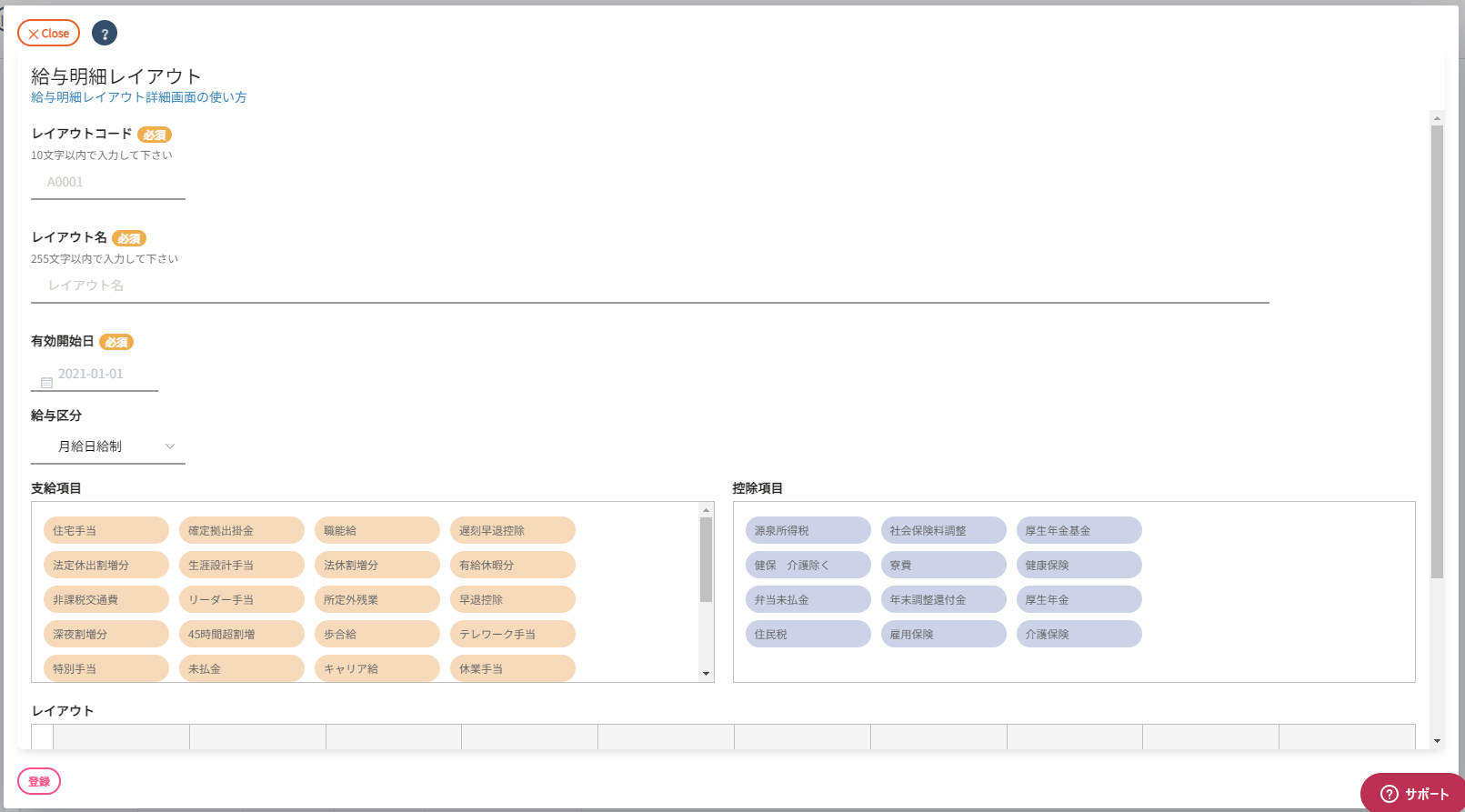The image size is (1465, 812).
Task: Click the support help circle icon
Action: click(x=1389, y=794)
